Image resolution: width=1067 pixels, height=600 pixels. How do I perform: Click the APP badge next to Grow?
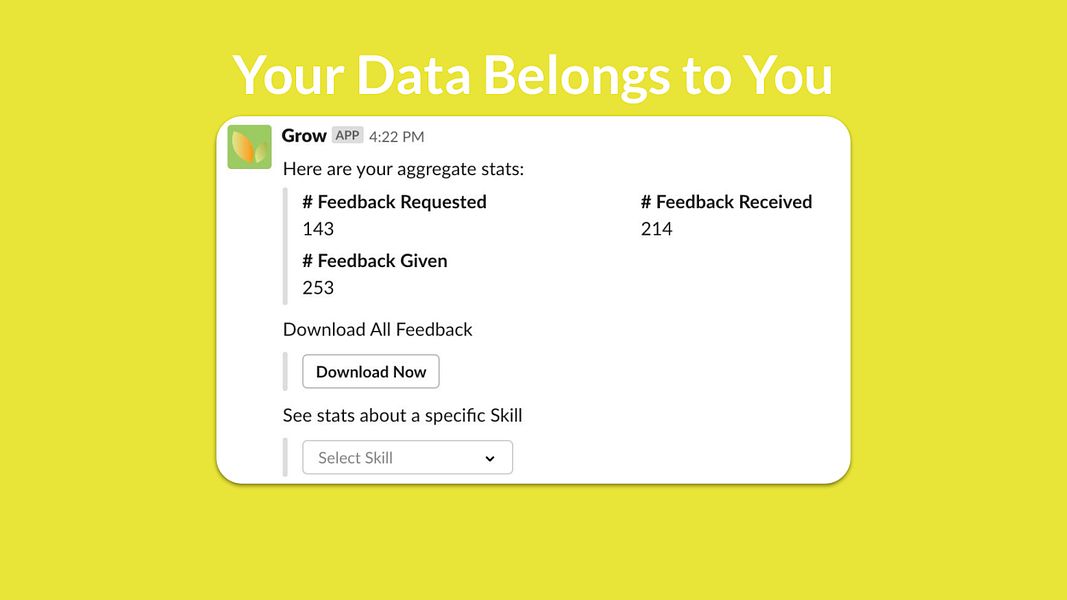point(347,135)
